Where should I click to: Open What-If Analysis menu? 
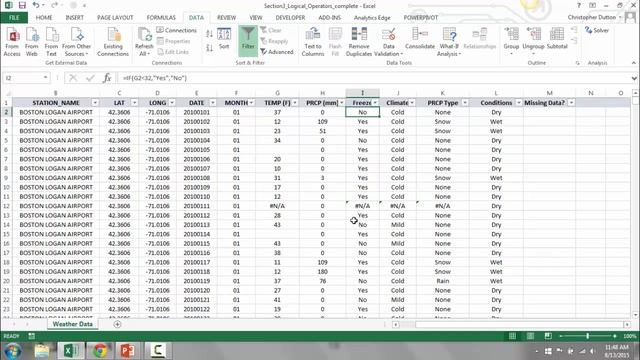click(449, 42)
